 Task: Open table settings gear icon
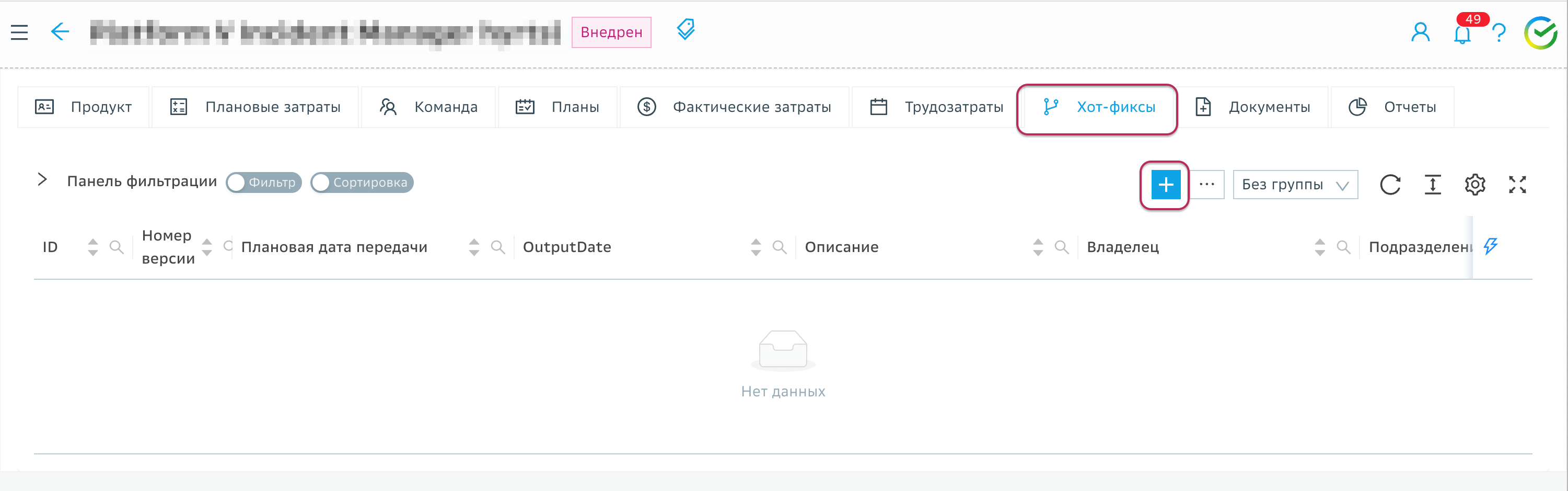coord(1475,185)
